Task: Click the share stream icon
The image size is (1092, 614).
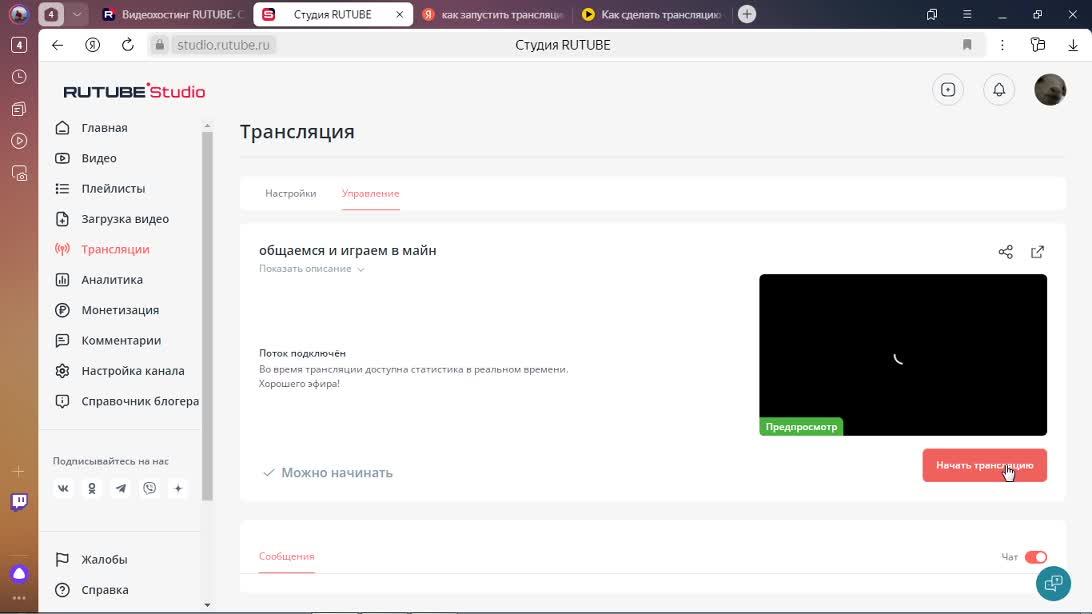Action: pos(1006,252)
